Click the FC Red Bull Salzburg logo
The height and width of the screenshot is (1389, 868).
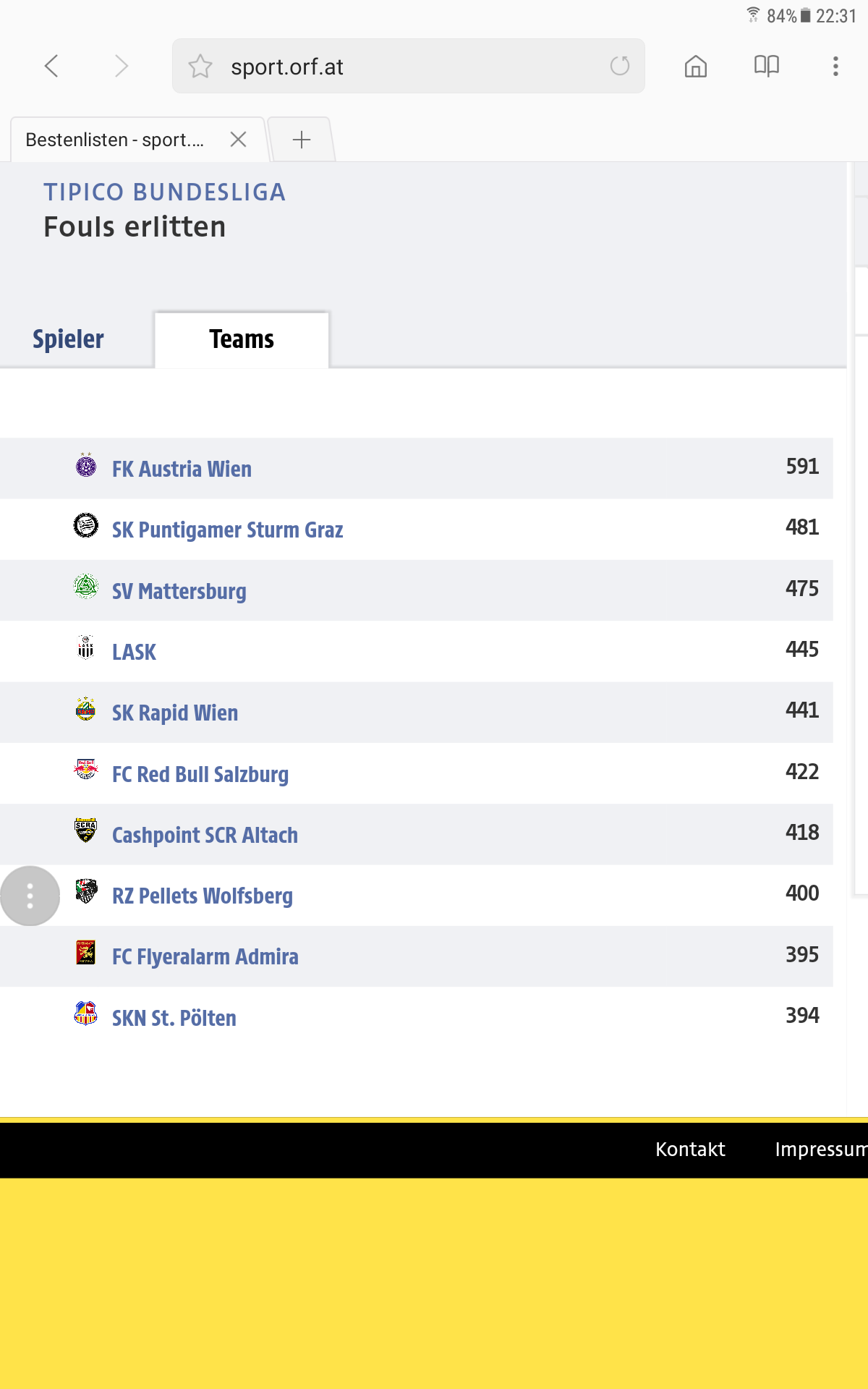[x=85, y=768]
